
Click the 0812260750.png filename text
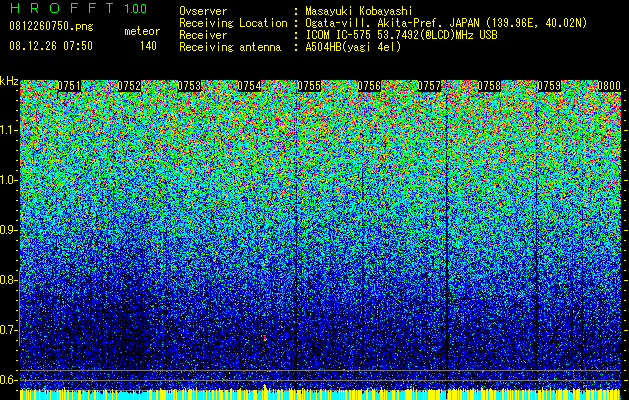point(51,26)
